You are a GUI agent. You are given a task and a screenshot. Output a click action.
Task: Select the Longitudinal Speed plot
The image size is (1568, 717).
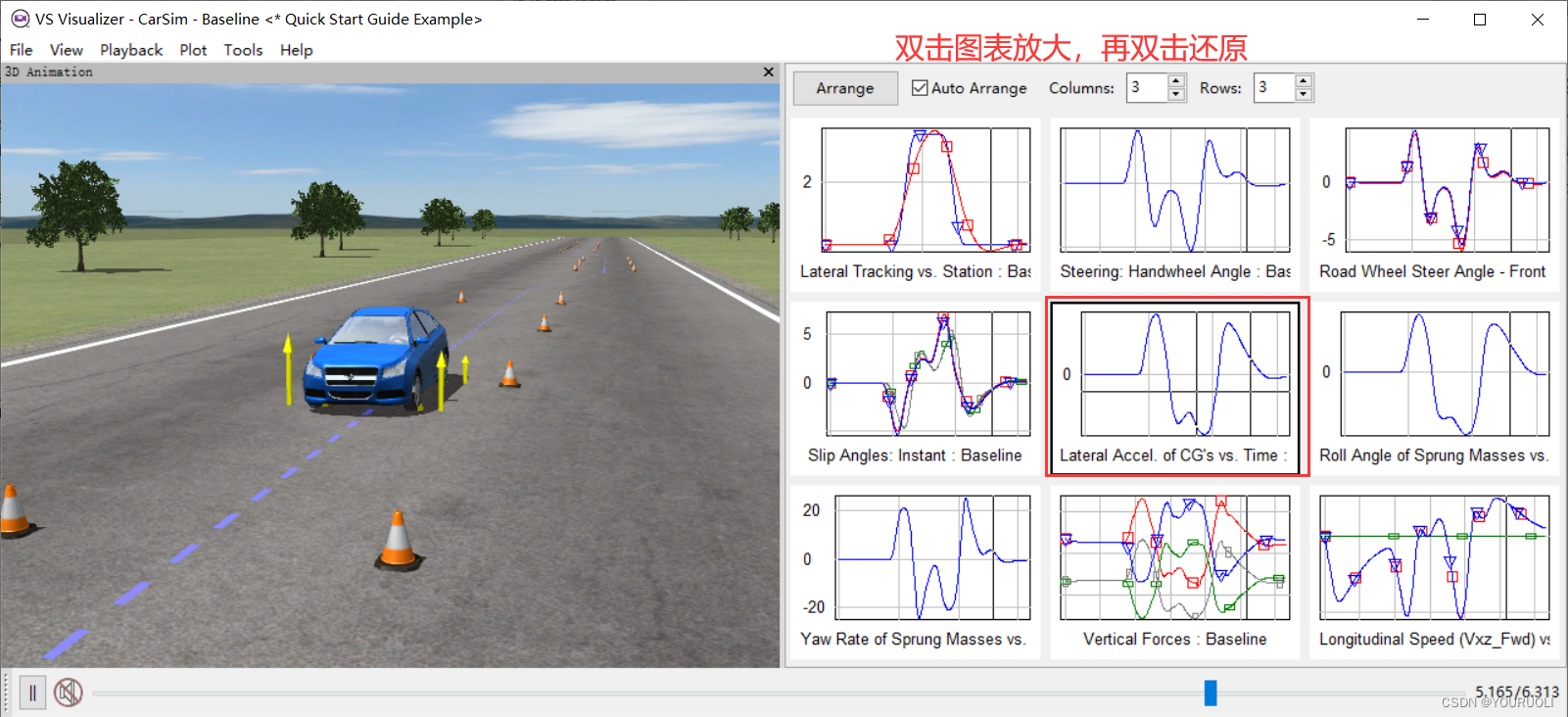(x=1435, y=572)
